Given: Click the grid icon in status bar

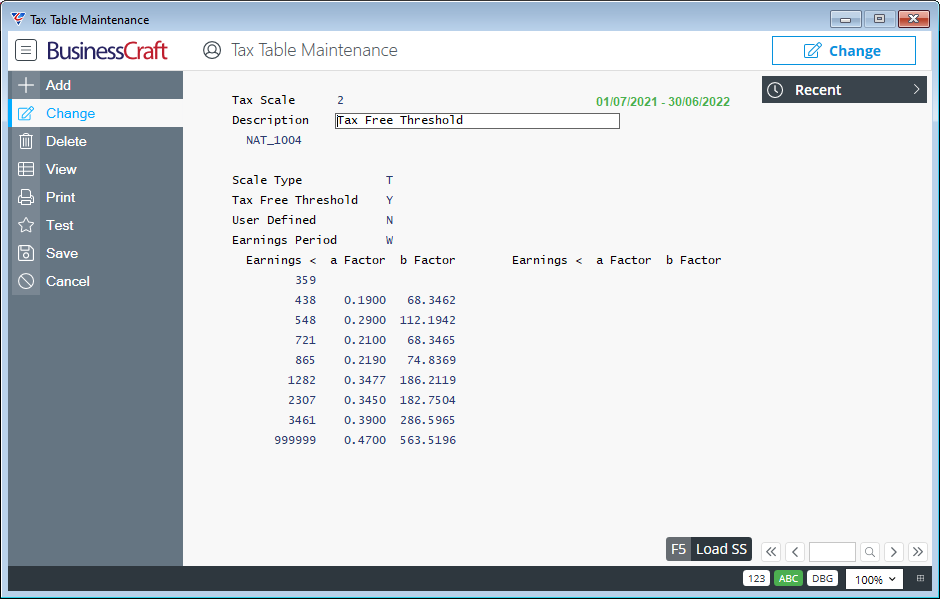Looking at the screenshot, I should click(920, 579).
